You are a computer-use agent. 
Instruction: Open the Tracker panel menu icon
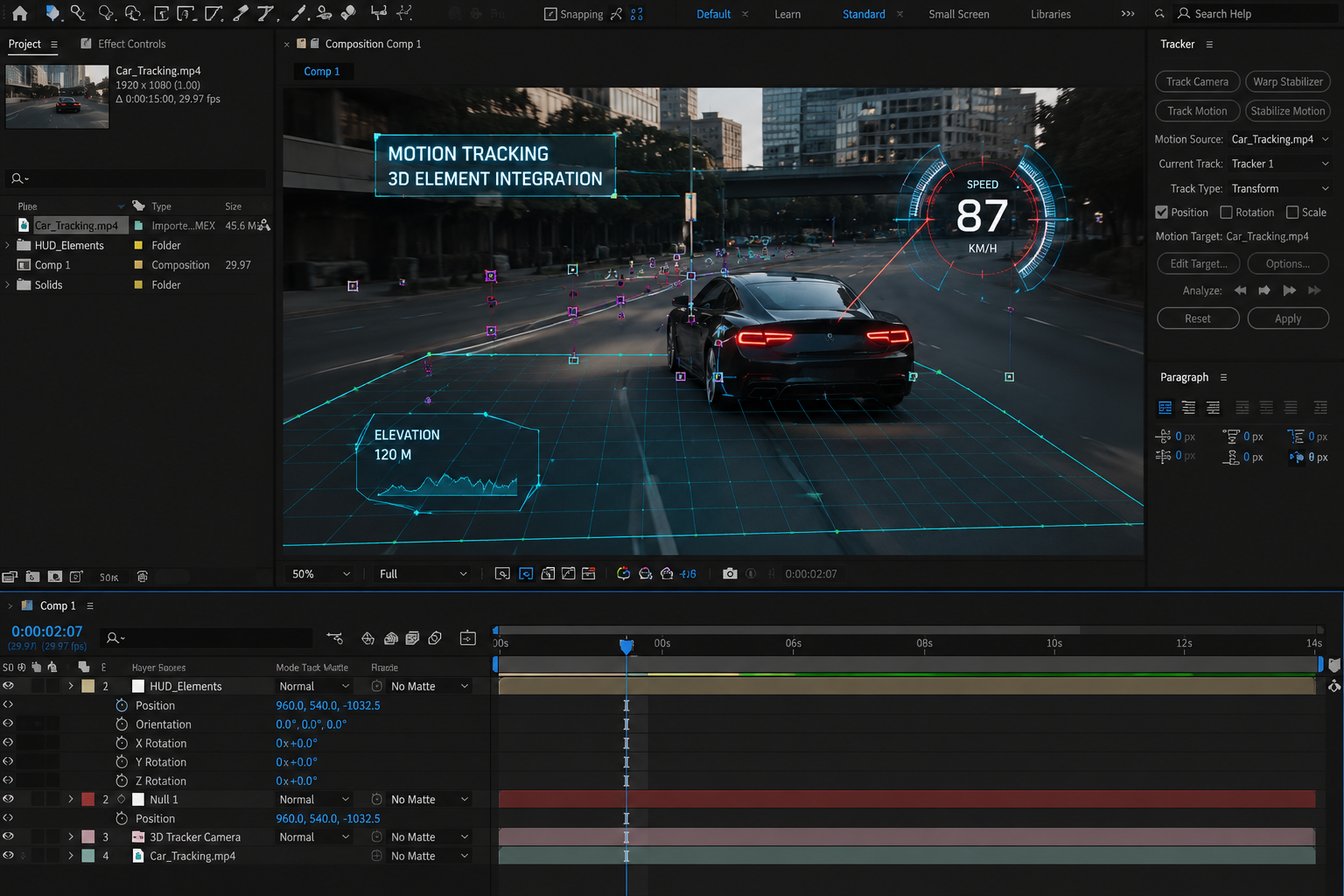pyautogui.click(x=1209, y=45)
